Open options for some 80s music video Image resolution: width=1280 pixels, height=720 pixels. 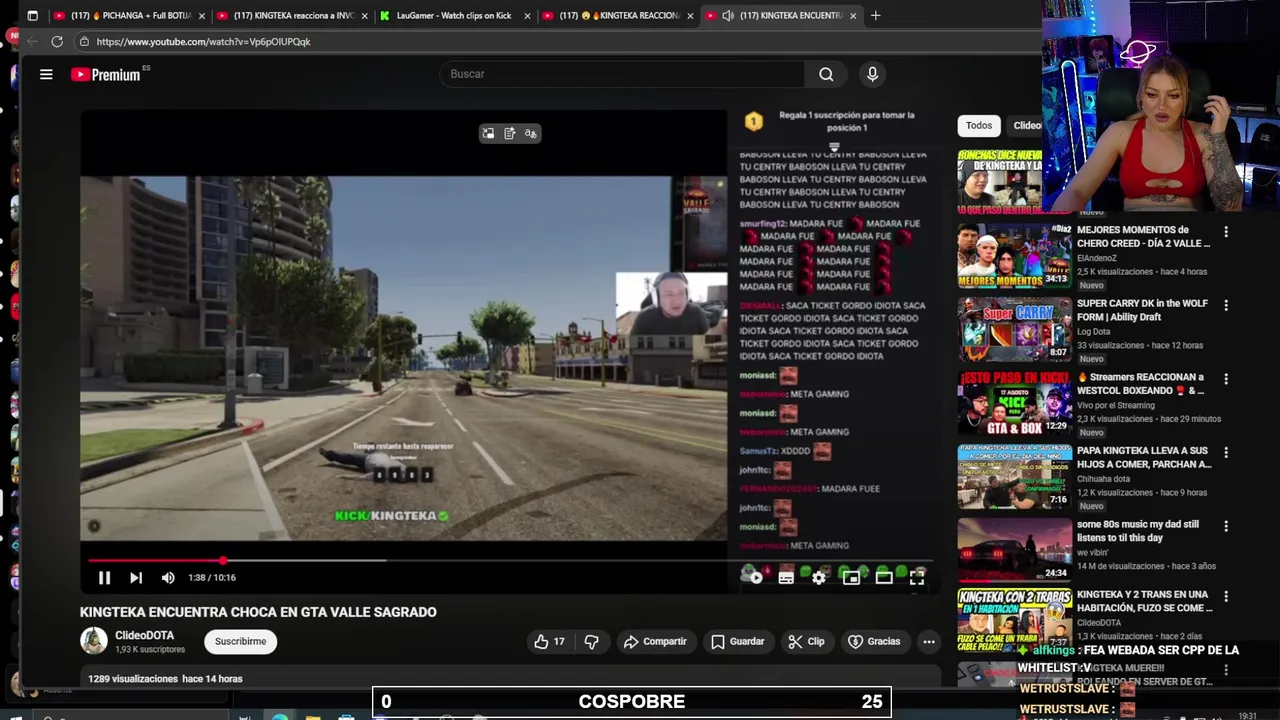(1226, 526)
